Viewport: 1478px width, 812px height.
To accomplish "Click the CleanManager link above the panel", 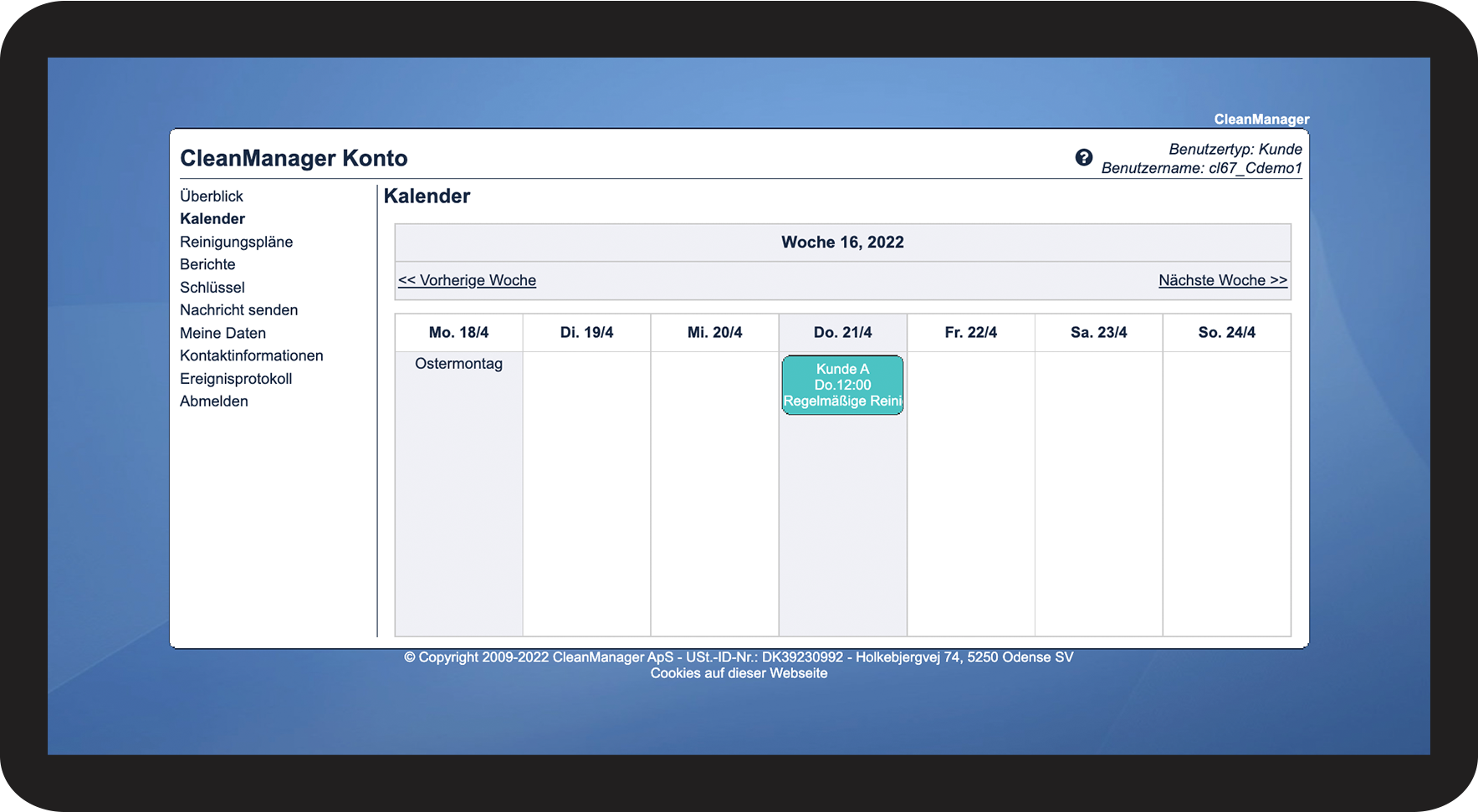I will tap(1261, 119).
